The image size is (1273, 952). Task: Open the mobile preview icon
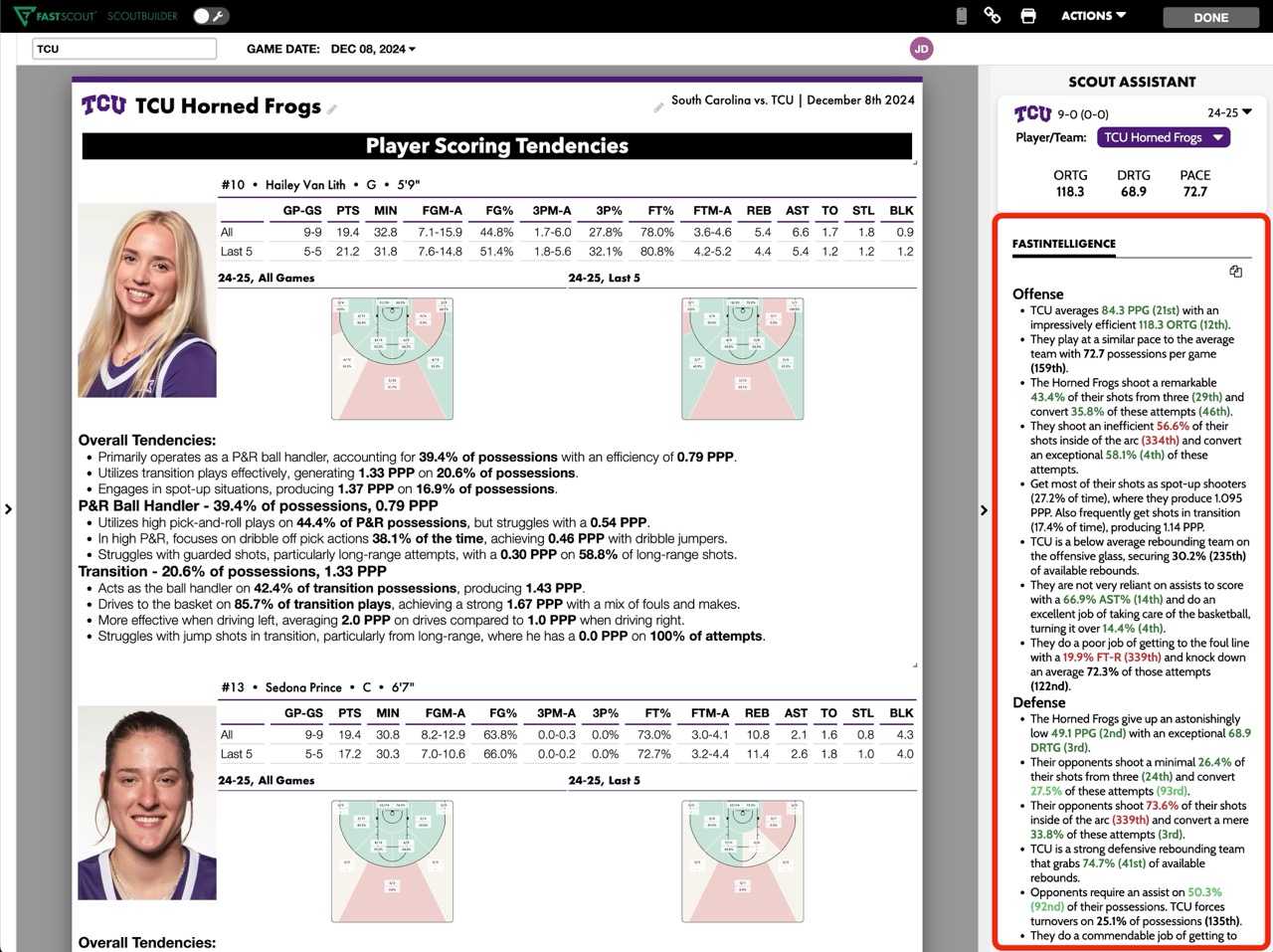[962, 16]
